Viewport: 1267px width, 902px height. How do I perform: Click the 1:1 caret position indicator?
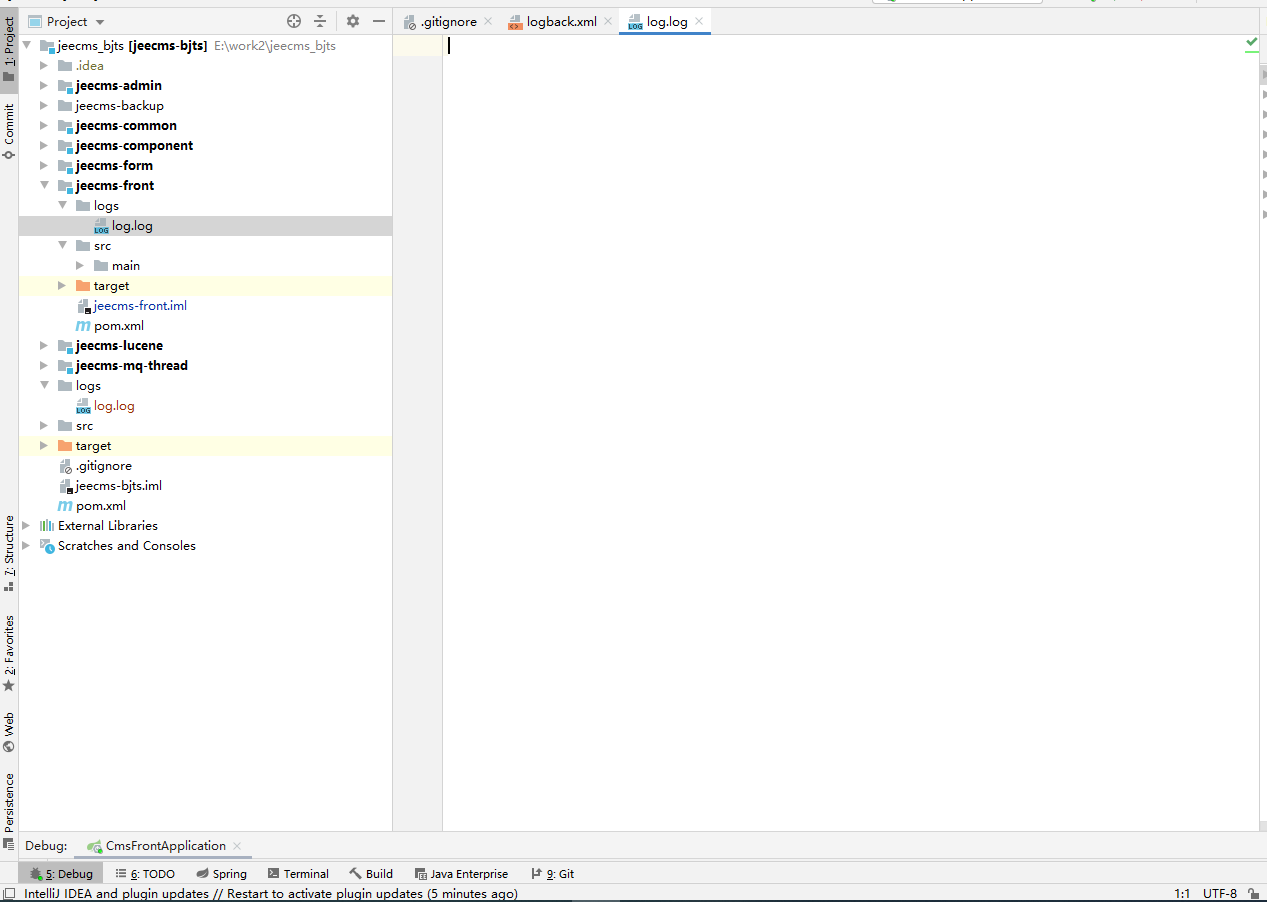click(1182, 894)
